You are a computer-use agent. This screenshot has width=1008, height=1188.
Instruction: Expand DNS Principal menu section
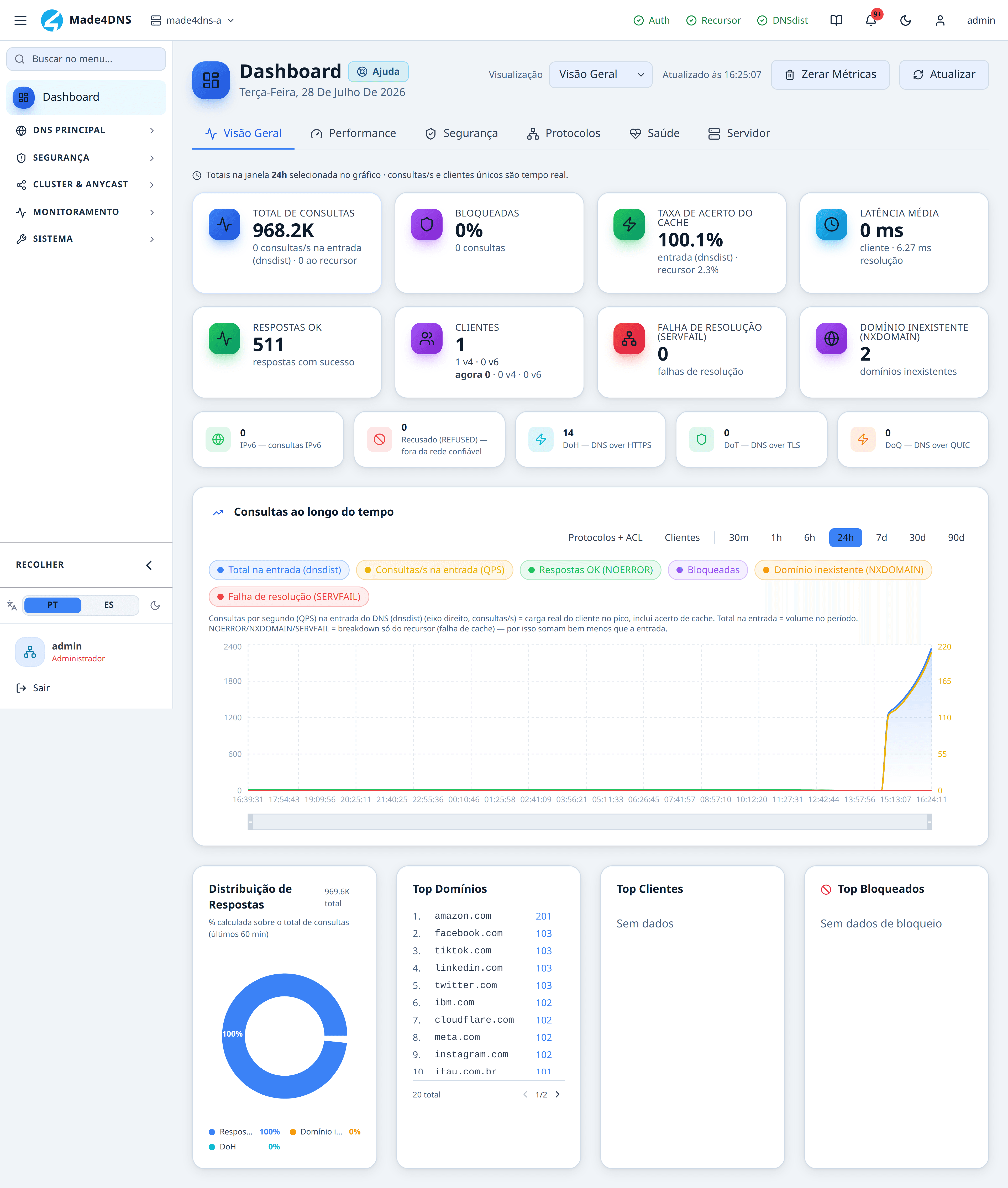point(86,130)
